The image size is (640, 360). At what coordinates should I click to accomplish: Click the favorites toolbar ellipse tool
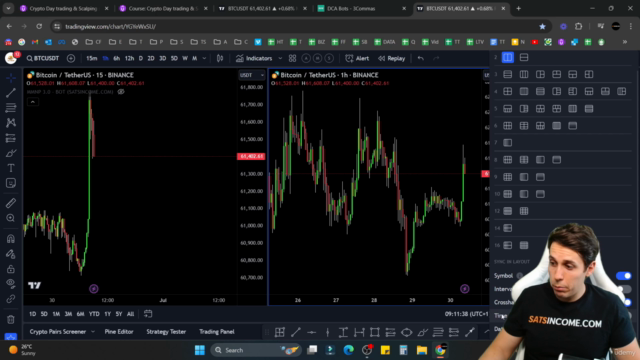pos(407,332)
